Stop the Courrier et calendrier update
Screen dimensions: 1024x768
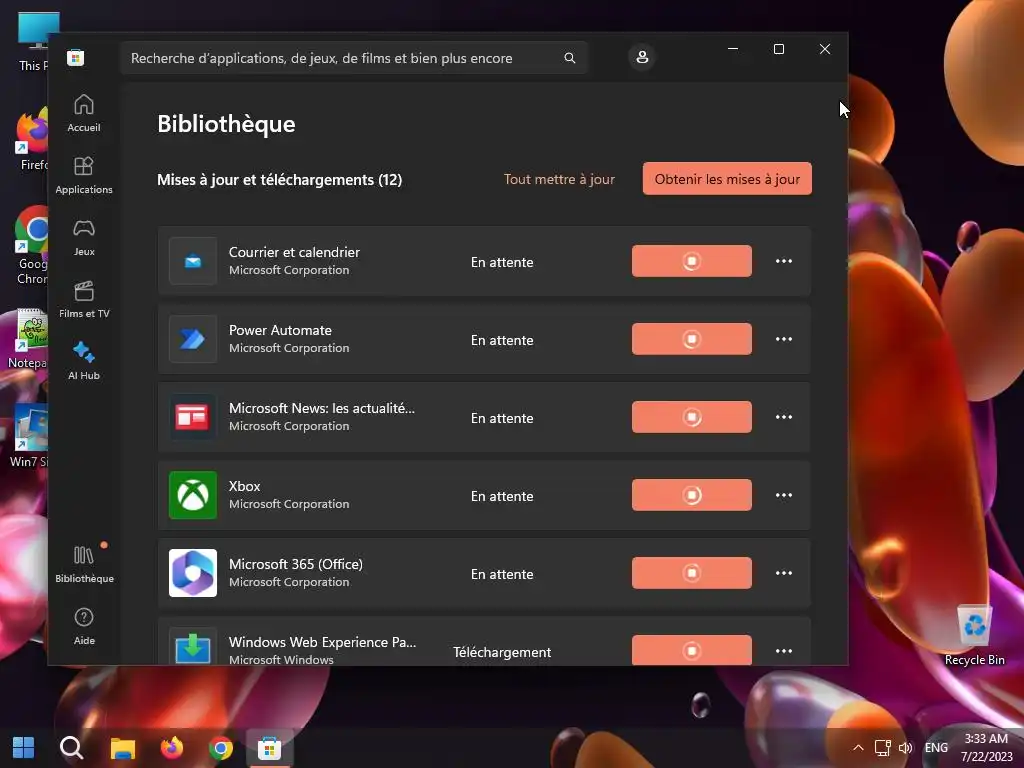pos(692,261)
